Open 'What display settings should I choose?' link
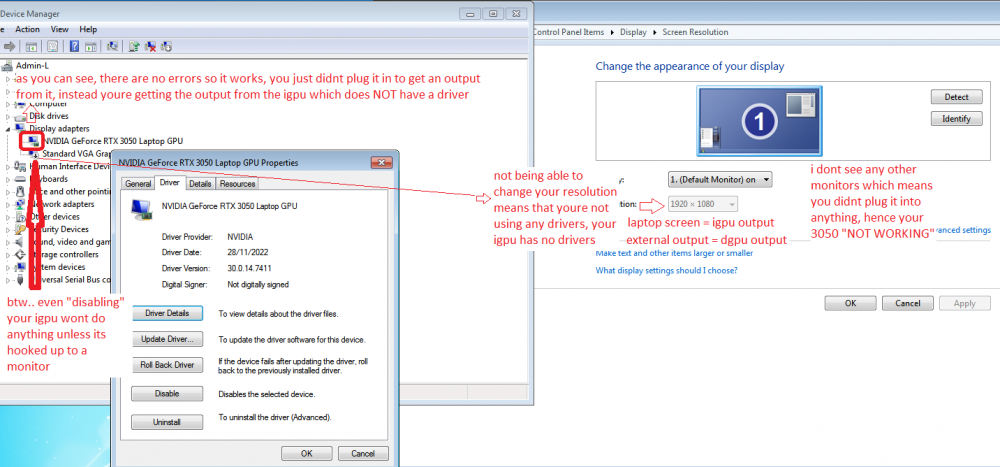Image resolution: width=1000 pixels, height=467 pixels. coord(668,271)
